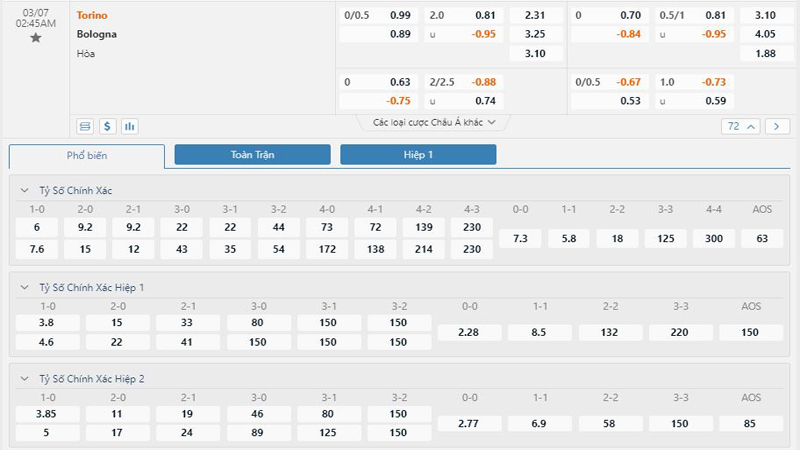
Task: Select first-half under odds 0.59
Action: tap(695, 101)
